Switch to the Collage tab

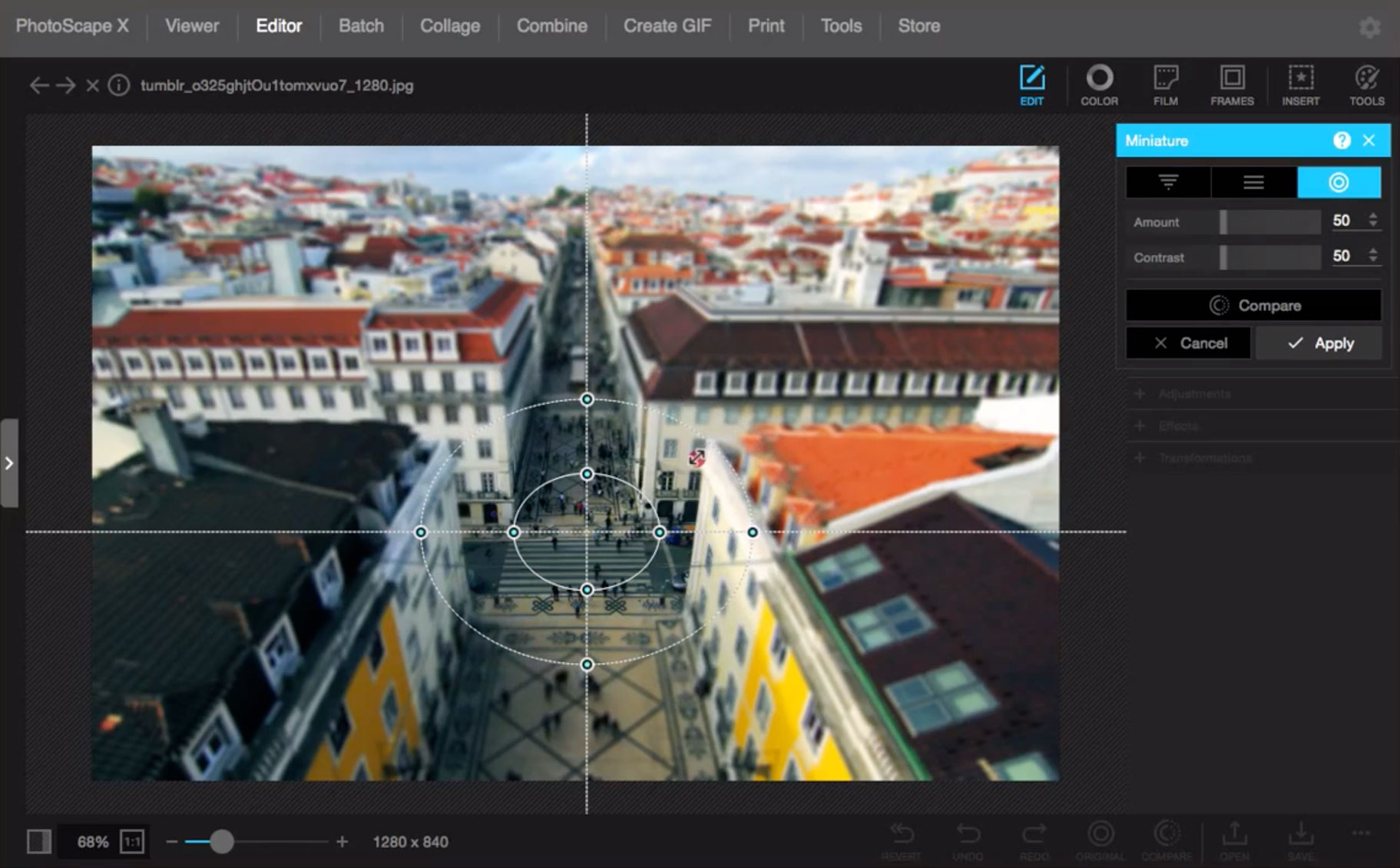click(x=450, y=26)
